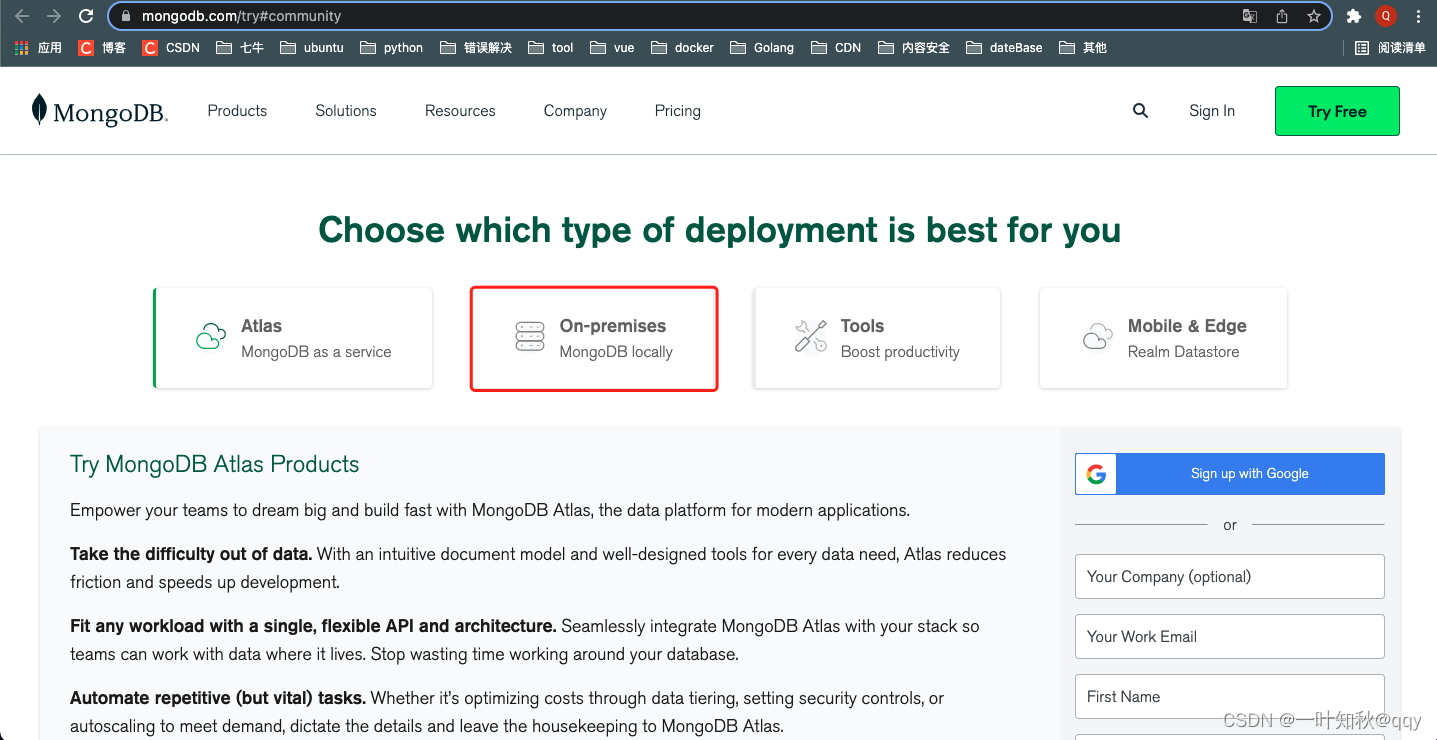
Task: Click the lock icon in address bar
Action: [x=126, y=16]
